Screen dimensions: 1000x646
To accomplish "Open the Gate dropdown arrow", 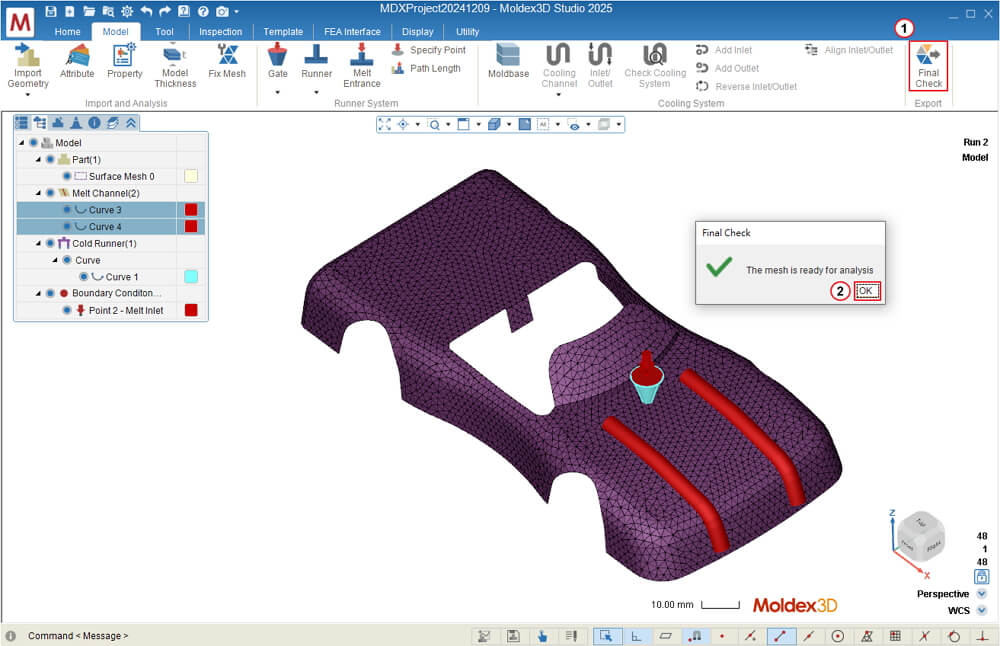I will 277,92.
